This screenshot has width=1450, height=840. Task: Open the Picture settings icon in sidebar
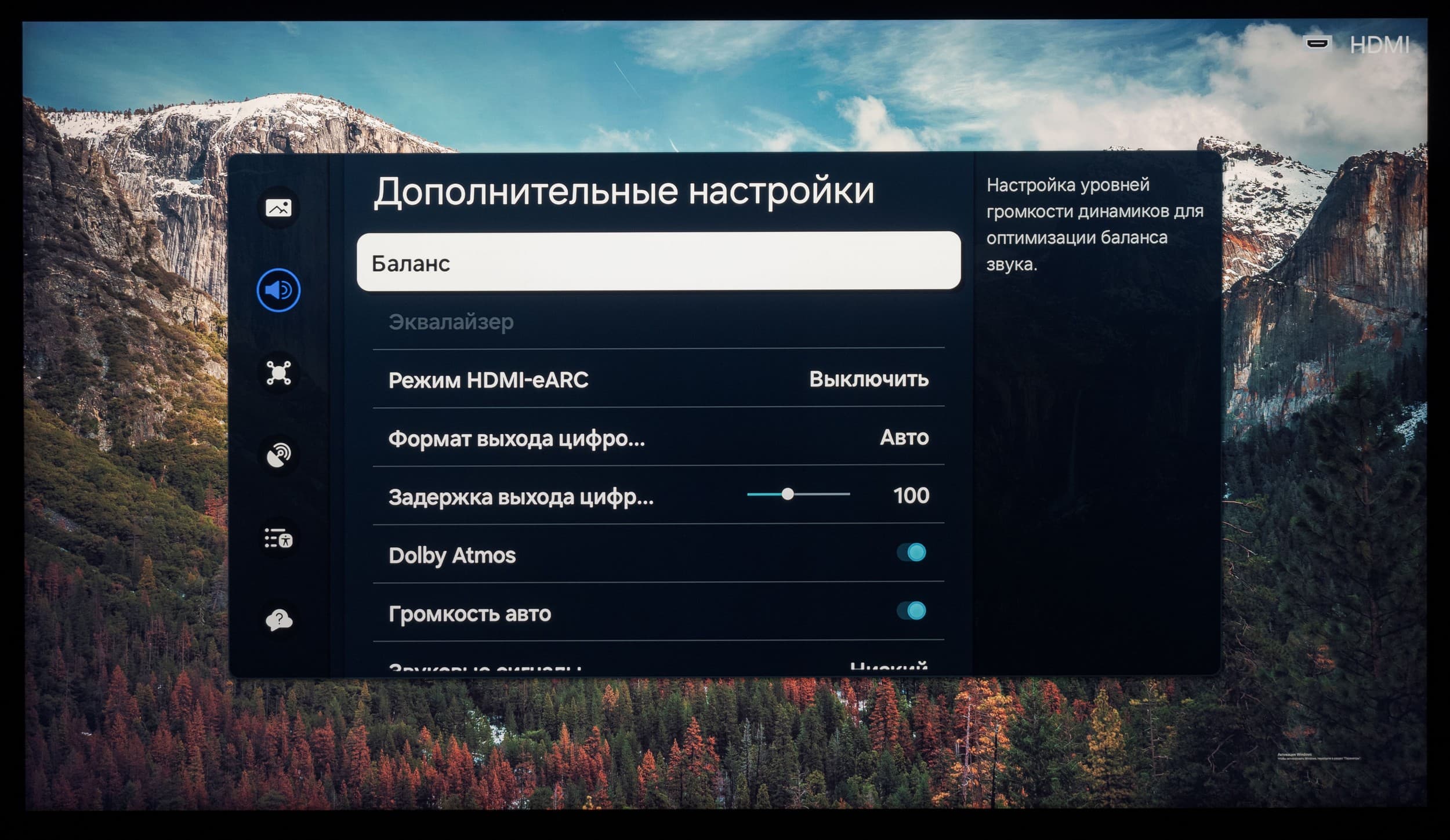coord(278,208)
